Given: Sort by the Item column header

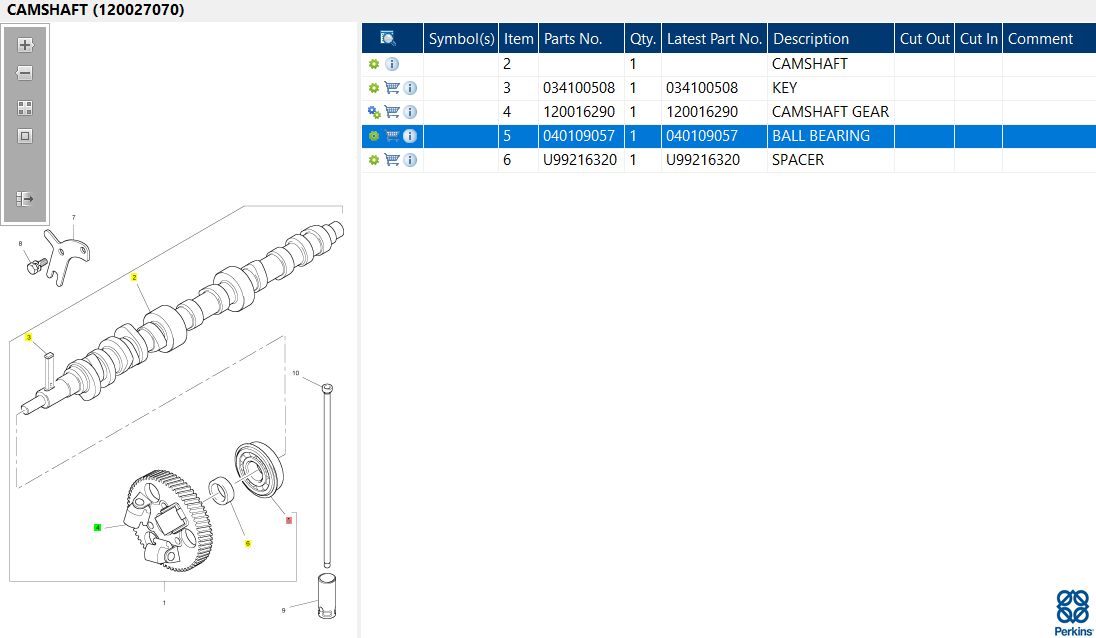Looking at the screenshot, I should point(519,38).
